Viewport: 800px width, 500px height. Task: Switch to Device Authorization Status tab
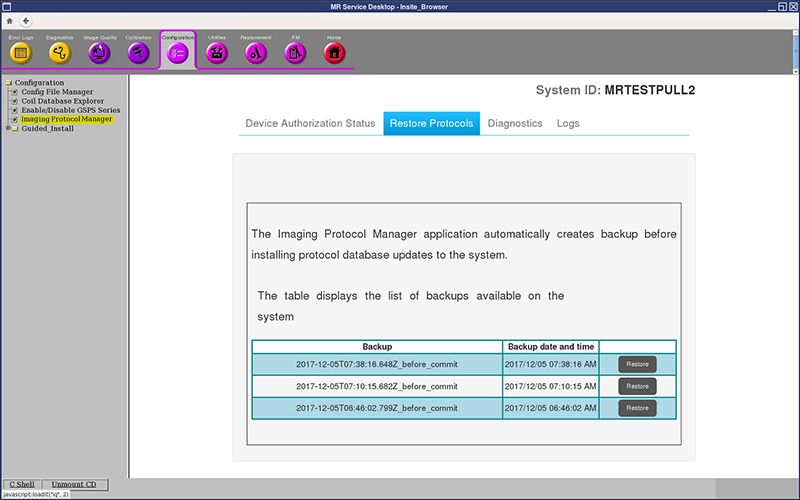pyautogui.click(x=310, y=123)
